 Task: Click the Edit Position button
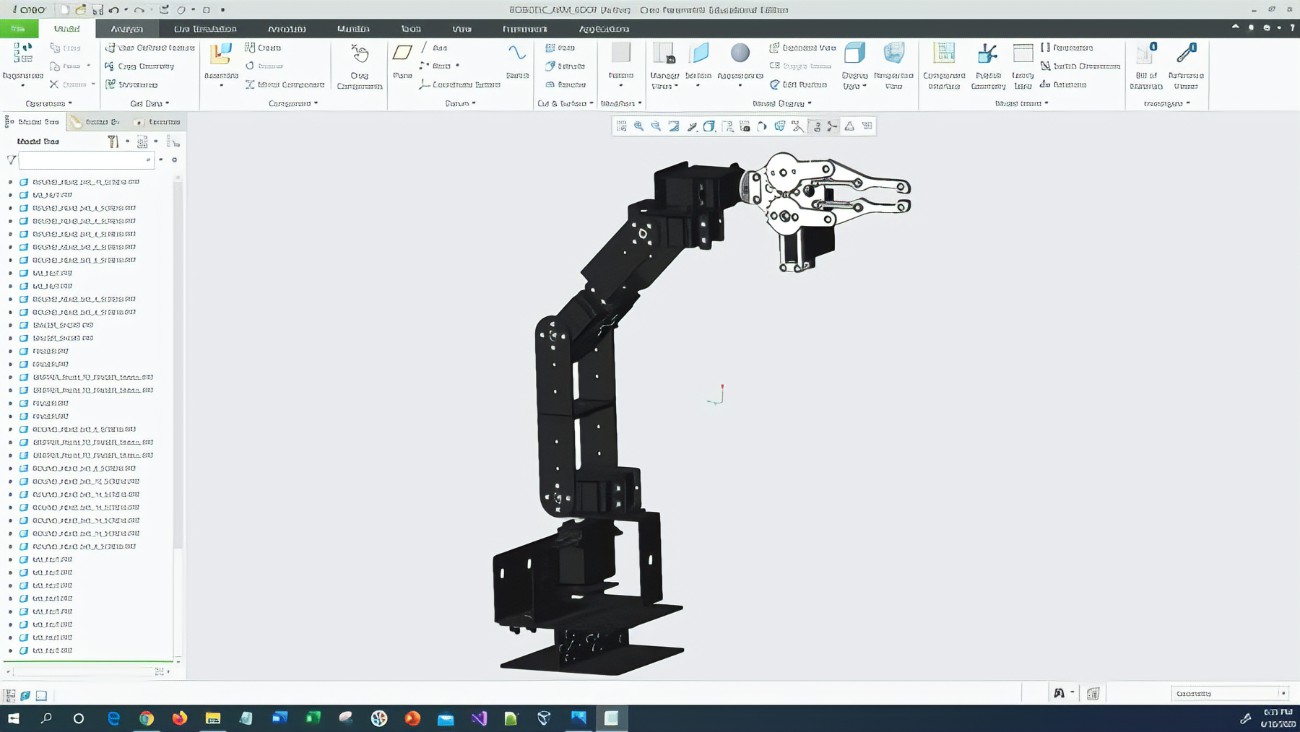pos(799,85)
